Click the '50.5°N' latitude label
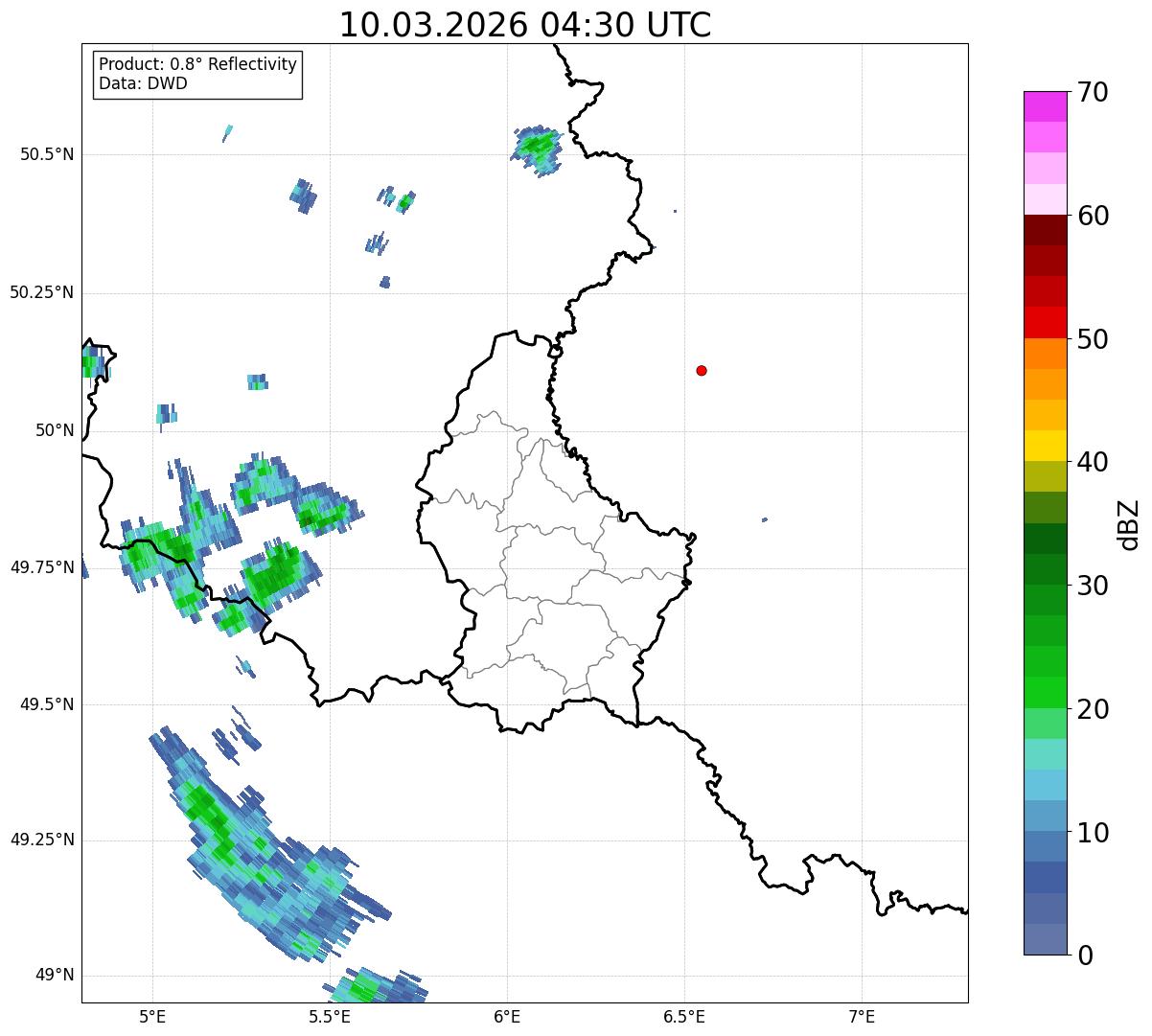Viewport: 1152px width, 1036px height. pyautogui.click(x=46, y=154)
